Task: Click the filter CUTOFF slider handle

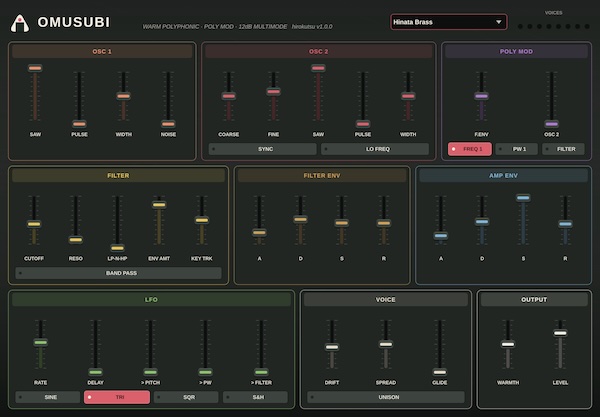Action: (x=34, y=224)
